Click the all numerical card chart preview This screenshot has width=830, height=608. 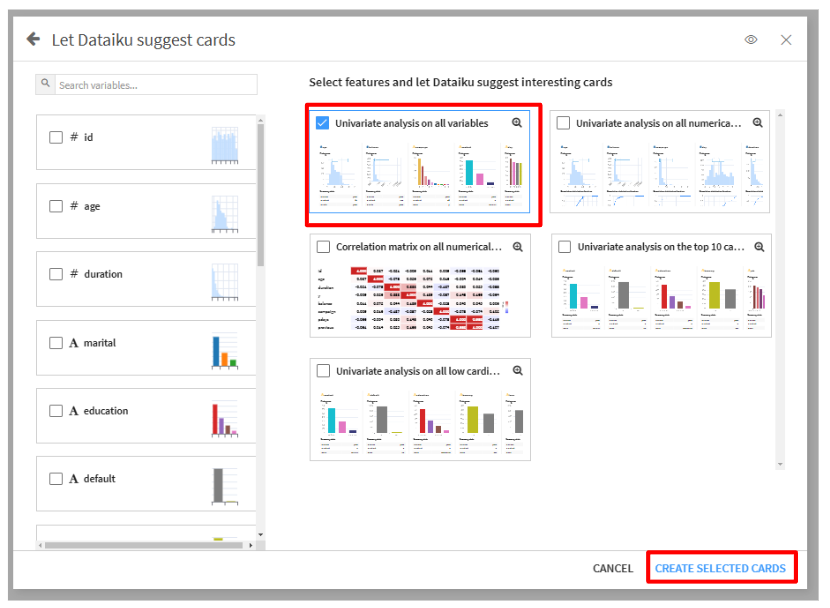tap(662, 174)
